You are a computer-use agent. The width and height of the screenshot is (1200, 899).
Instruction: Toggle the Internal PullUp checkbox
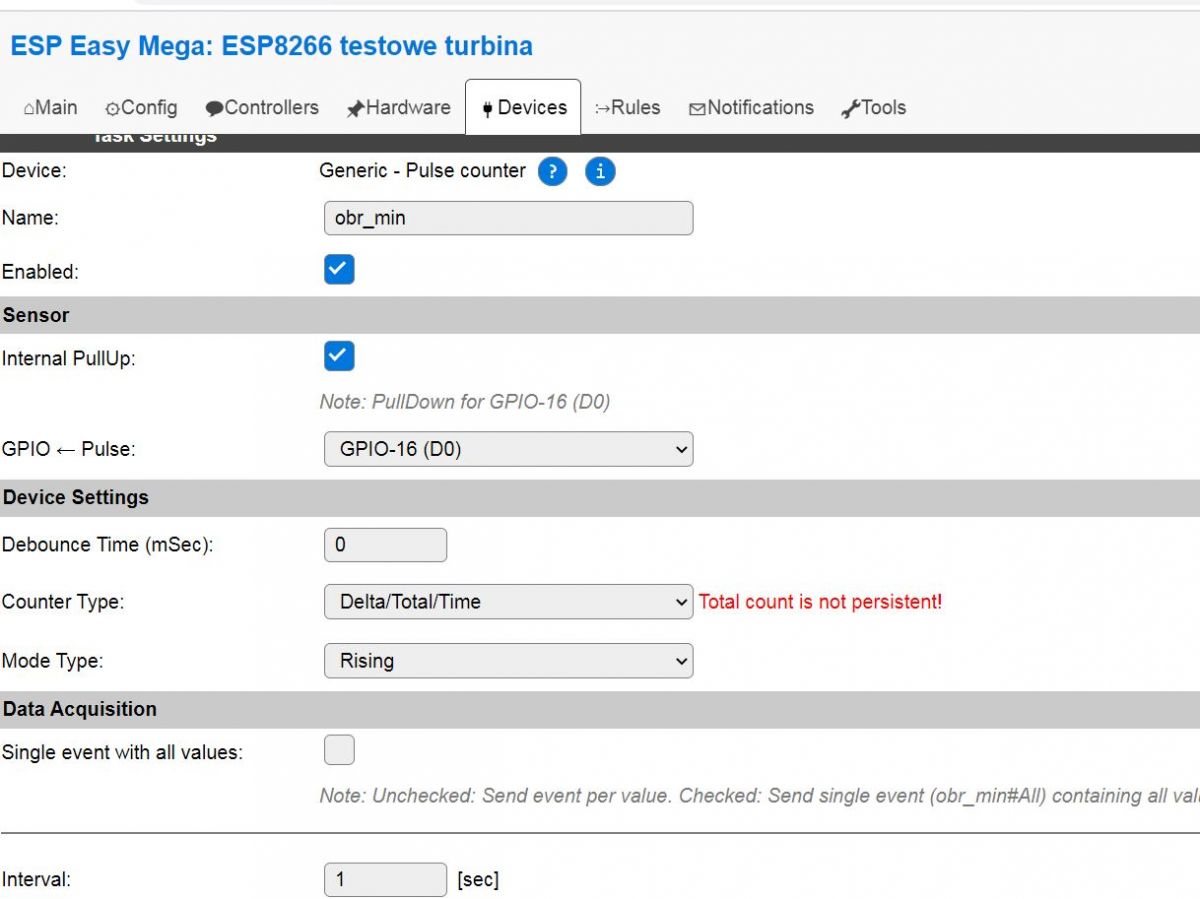tap(339, 356)
